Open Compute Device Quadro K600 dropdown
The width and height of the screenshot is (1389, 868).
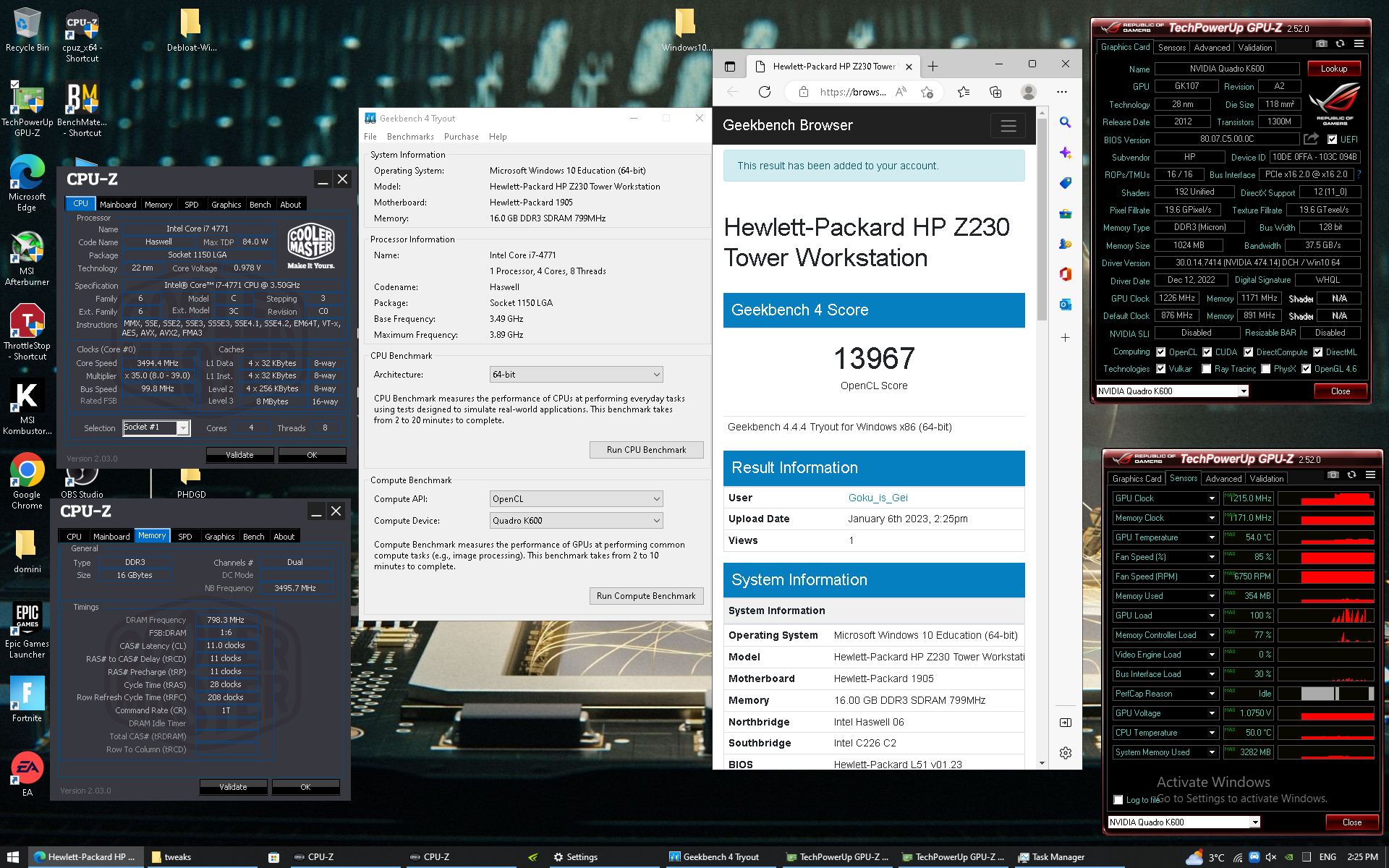click(x=576, y=521)
